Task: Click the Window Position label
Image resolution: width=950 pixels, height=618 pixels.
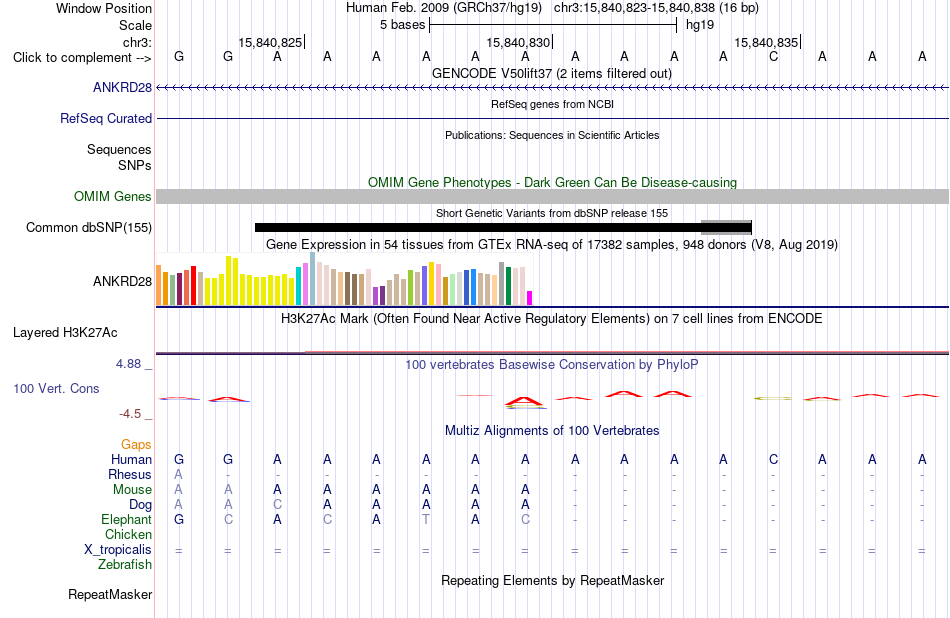Action: (x=104, y=8)
